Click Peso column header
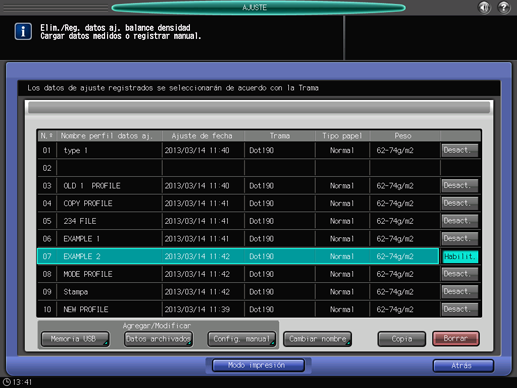 point(405,136)
